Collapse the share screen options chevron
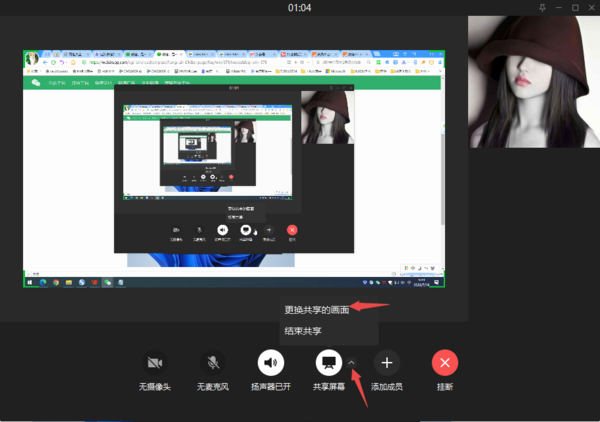600x422 pixels. point(352,362)
